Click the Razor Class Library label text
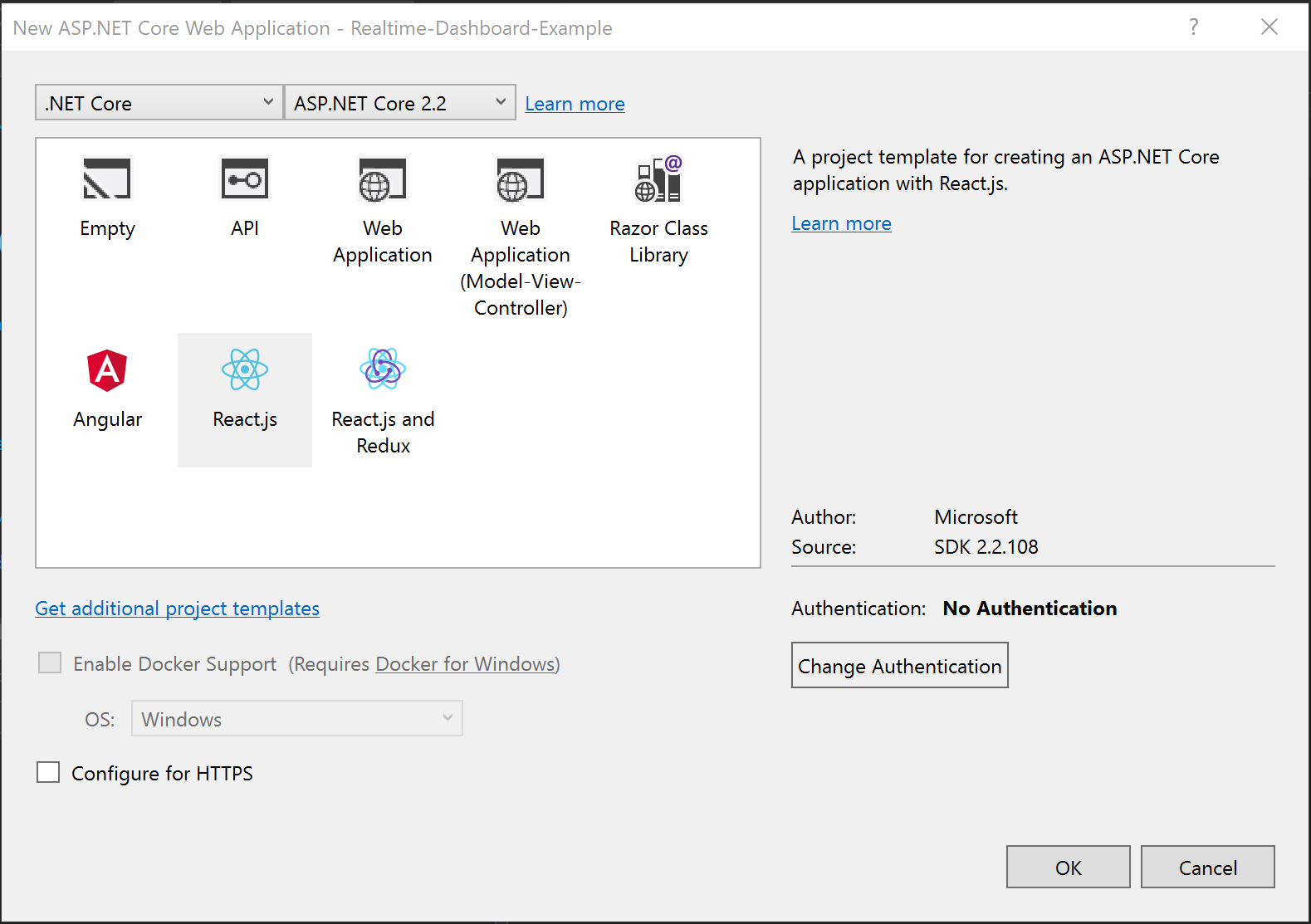The image size is (1311, 924). (x=658, y=242)
